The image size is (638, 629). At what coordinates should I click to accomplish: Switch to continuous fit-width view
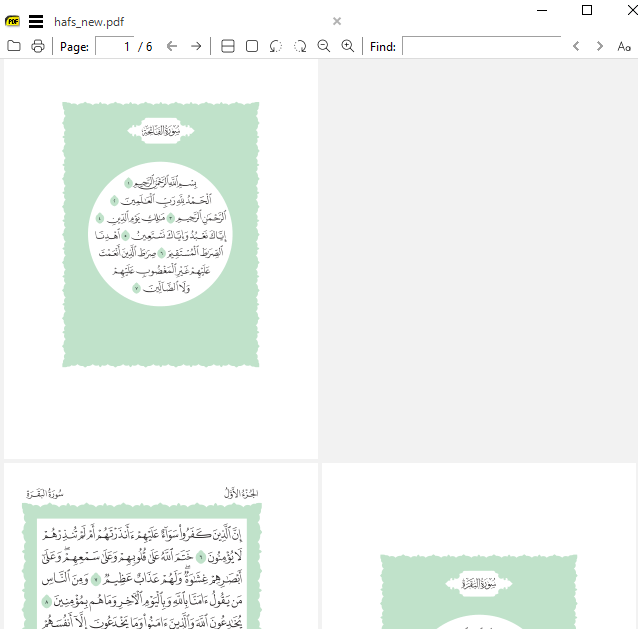(227, 46)
